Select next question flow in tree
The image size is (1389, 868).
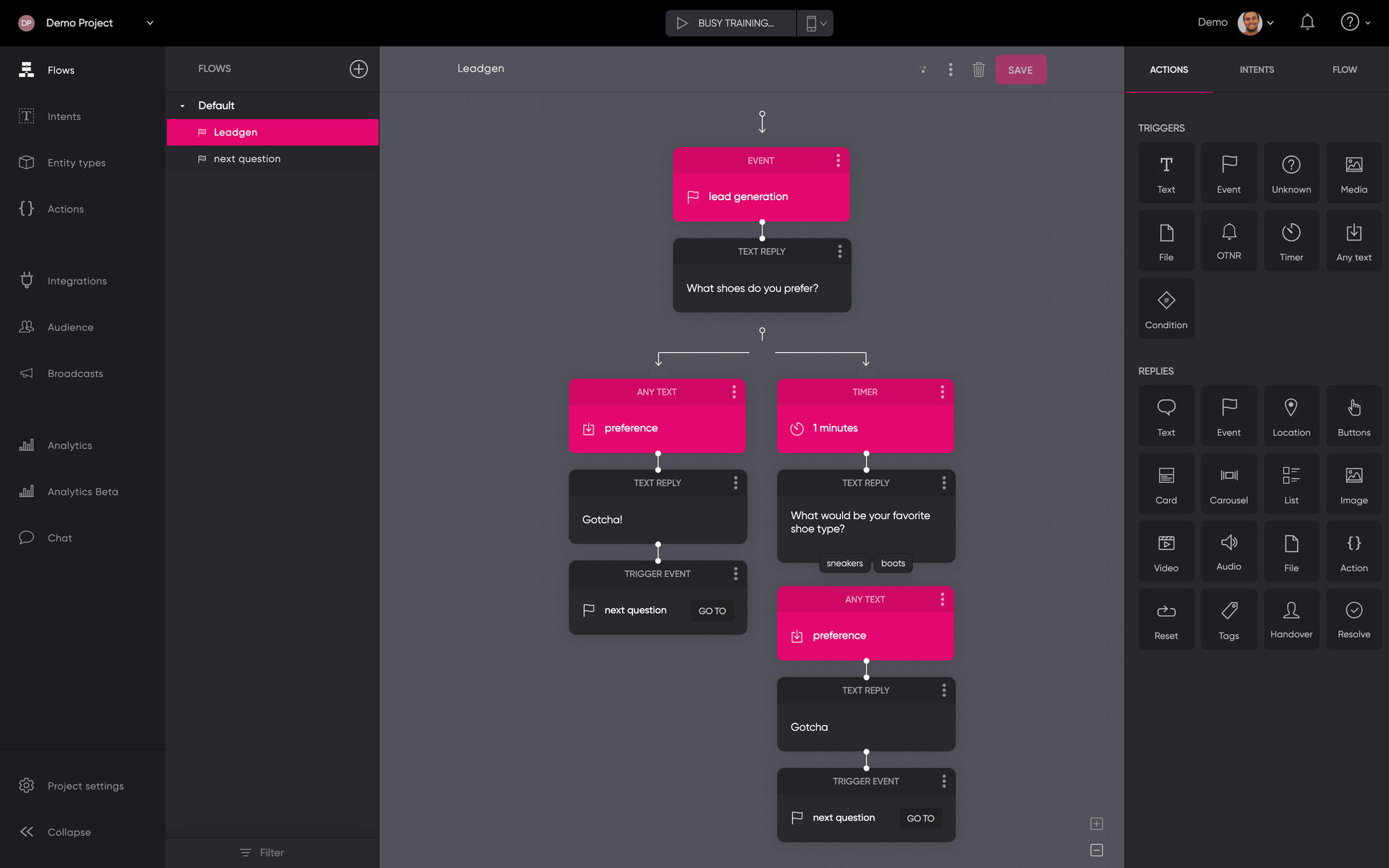[247, 158]
